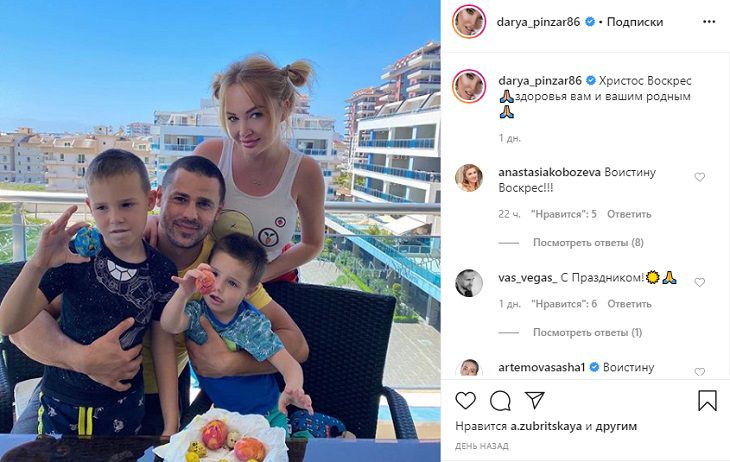Click the Подписки following button
Viewport: 730px width, 462px height.
[x=635, y=22]
